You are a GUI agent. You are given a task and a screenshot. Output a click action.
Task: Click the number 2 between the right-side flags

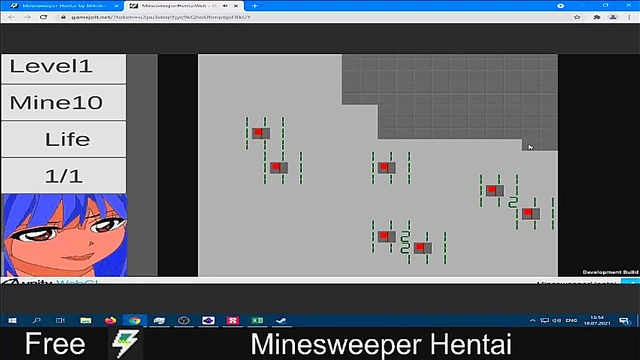click(x=513, y=202)
